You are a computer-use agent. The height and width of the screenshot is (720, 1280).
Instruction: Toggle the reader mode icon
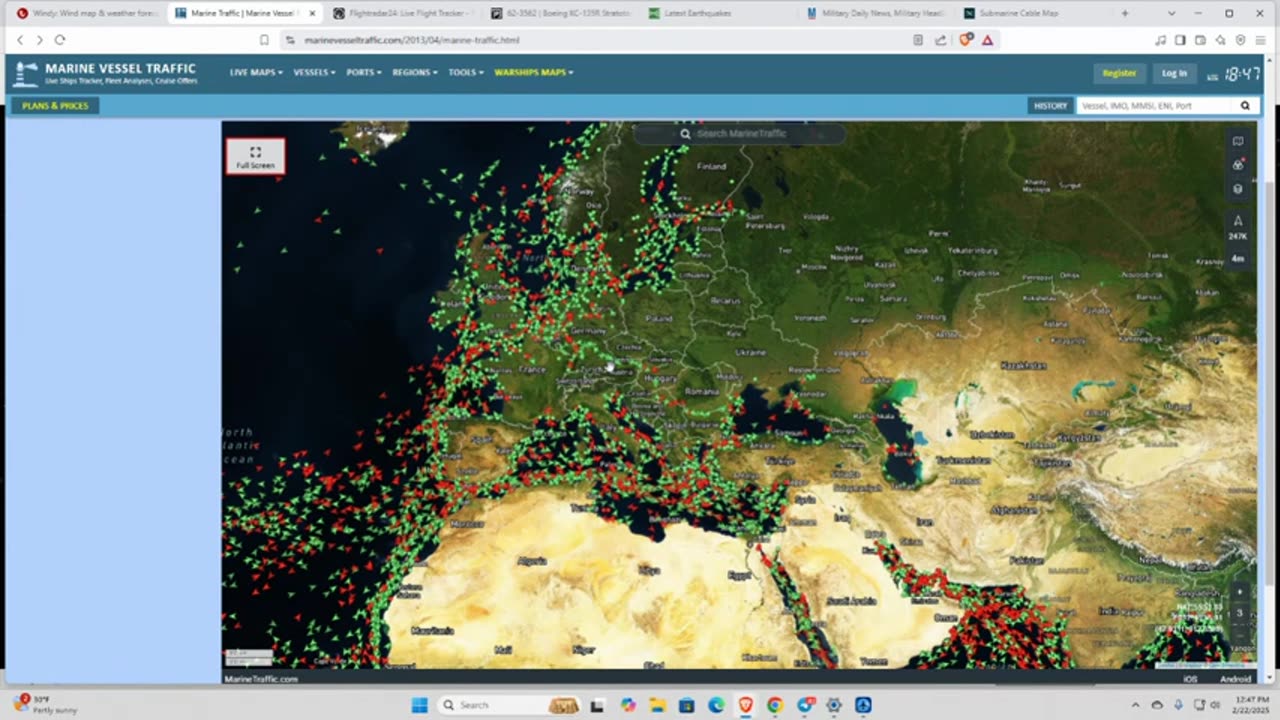(x=918, y=40)
